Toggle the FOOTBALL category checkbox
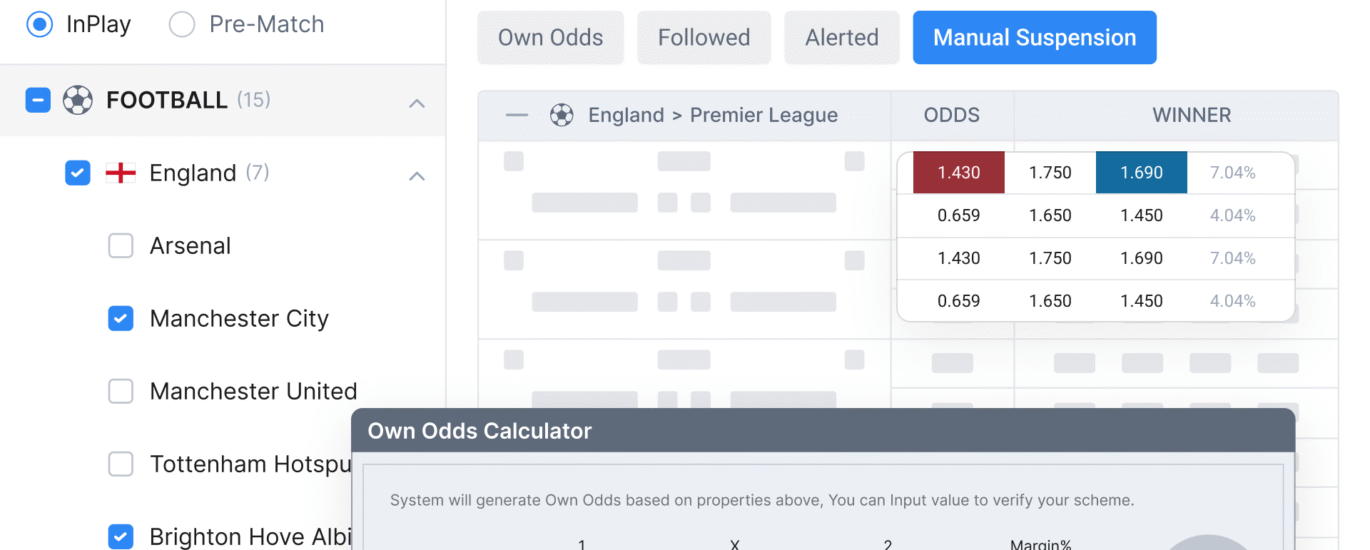Image resolution: width=1370 pixels, height=550 pixels. click(x=38, y=100)
